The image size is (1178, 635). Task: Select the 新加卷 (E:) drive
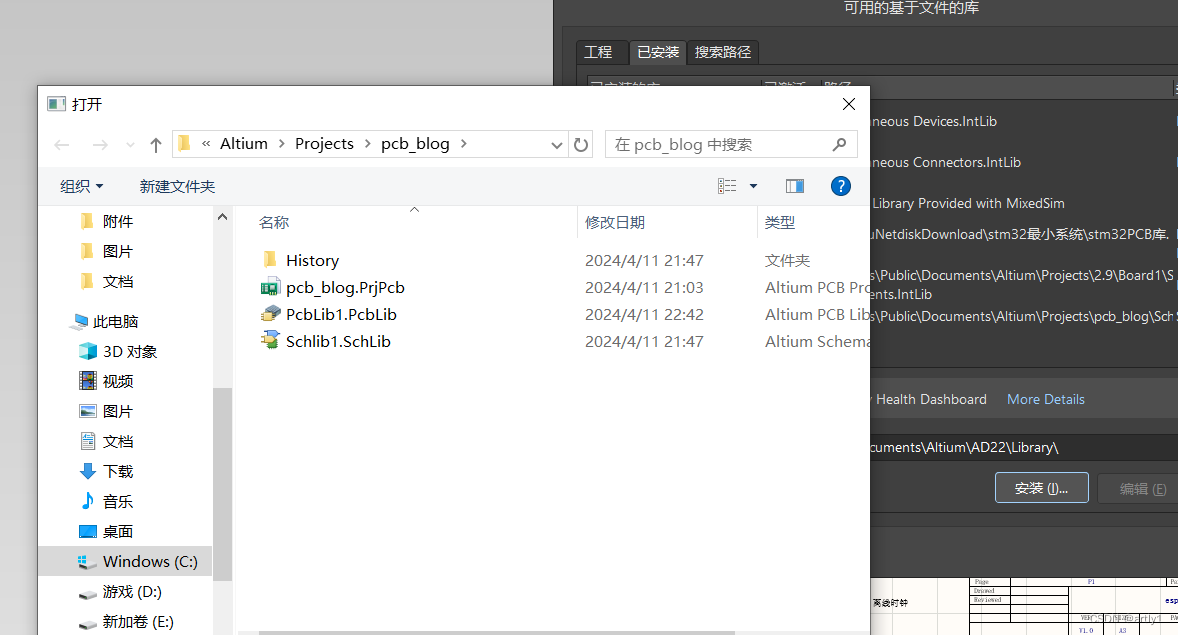[138, 622]
